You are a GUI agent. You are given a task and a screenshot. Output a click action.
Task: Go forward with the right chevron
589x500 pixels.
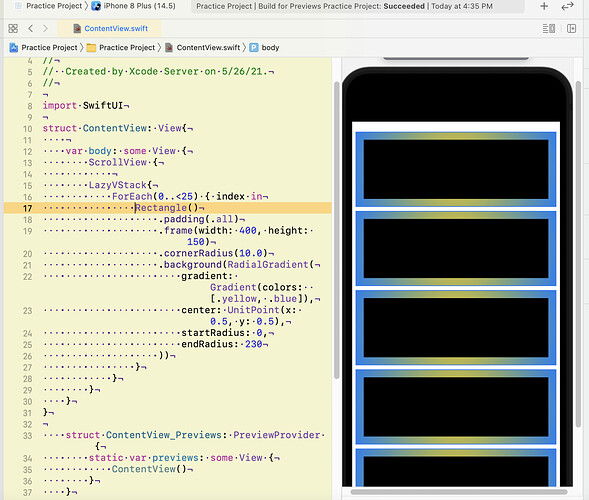pos(45,29)
